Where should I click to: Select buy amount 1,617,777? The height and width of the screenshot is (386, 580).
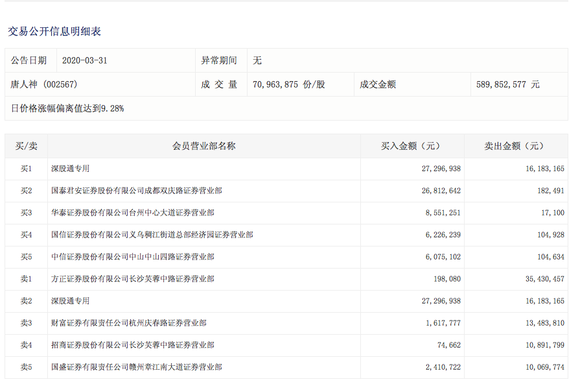click(x=443, y=323)
